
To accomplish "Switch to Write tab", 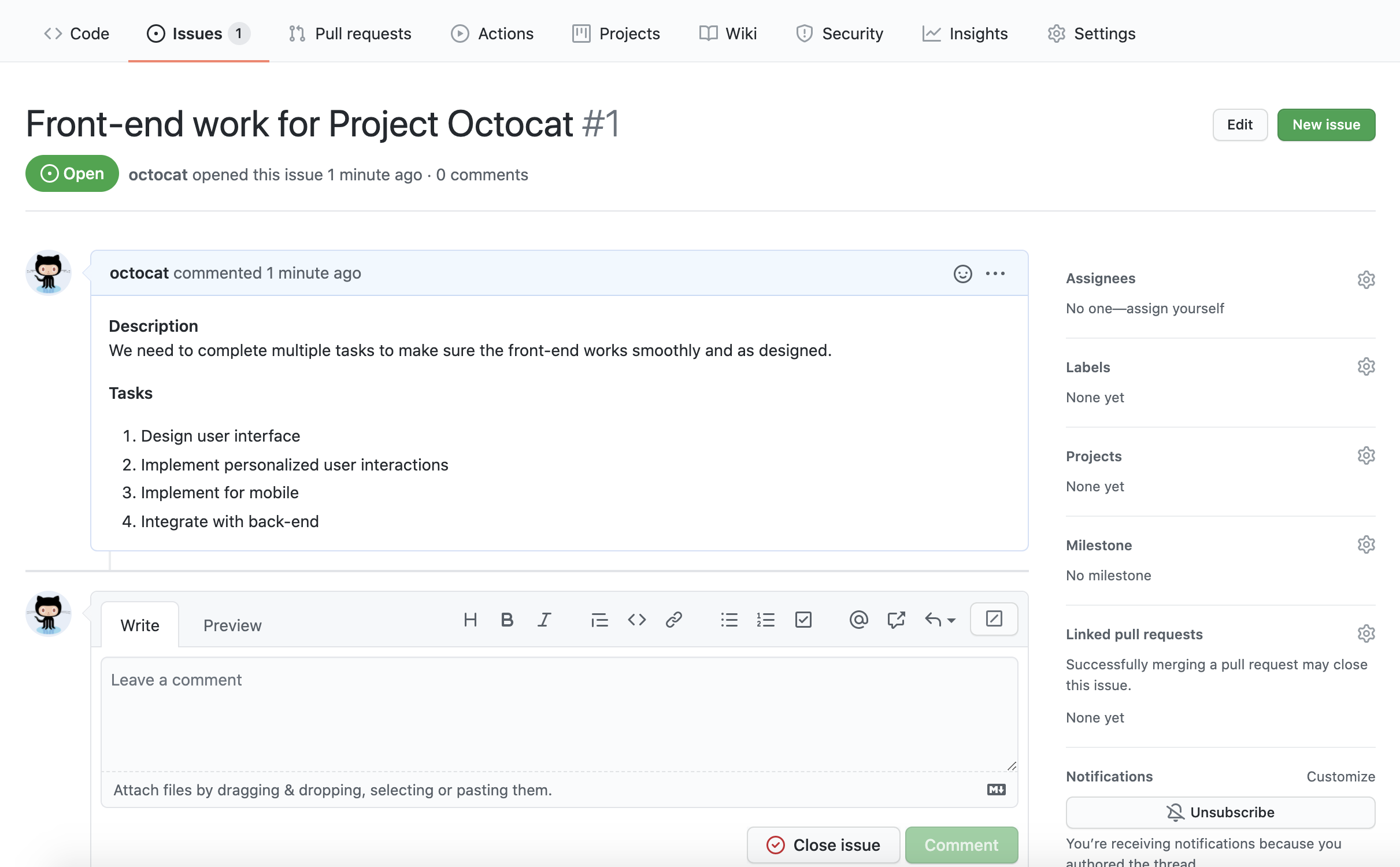I will (139, 624).
